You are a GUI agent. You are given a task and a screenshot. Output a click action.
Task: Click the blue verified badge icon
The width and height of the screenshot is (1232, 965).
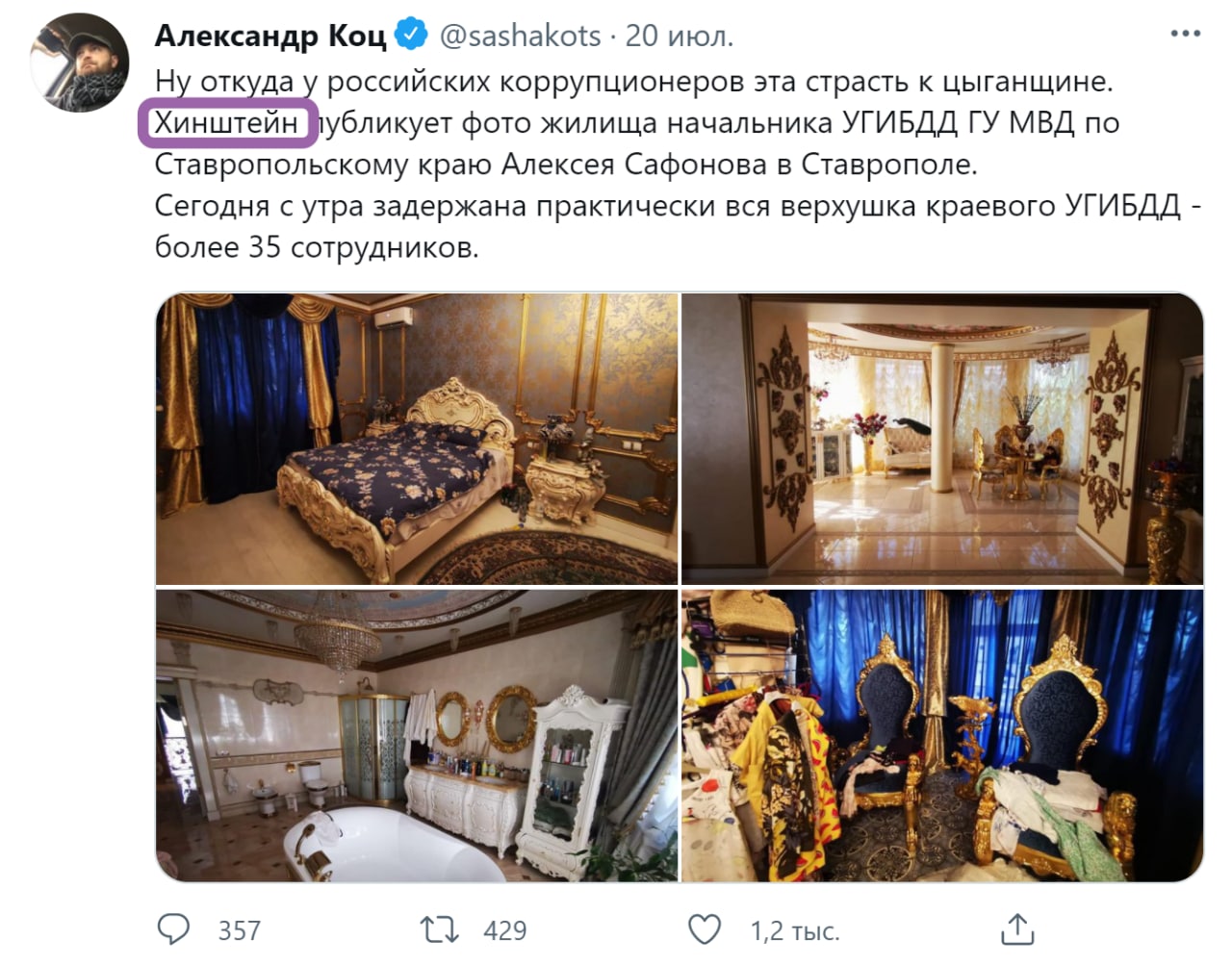[412, 36]
